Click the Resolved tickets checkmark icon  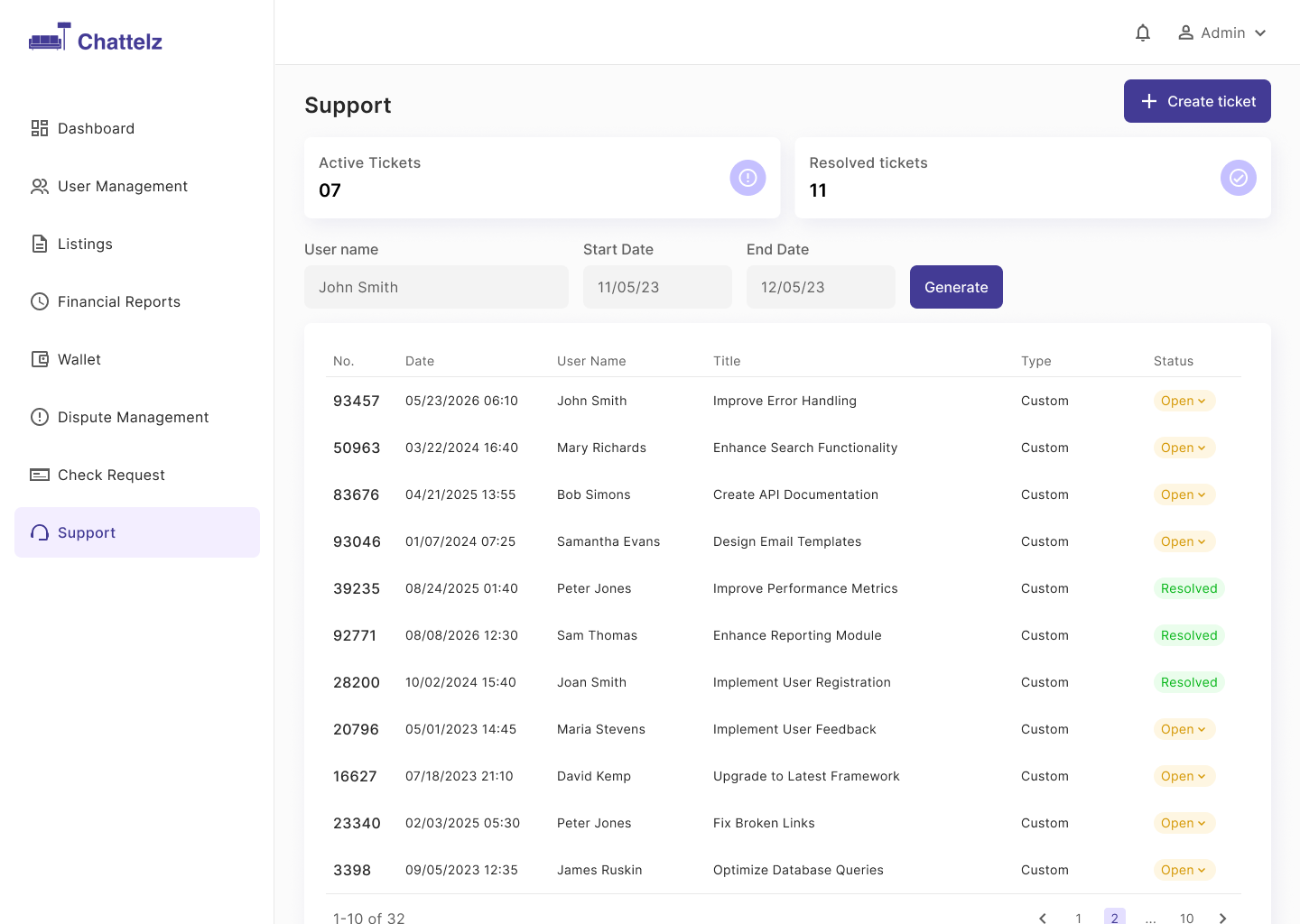tap(1239, 178)
